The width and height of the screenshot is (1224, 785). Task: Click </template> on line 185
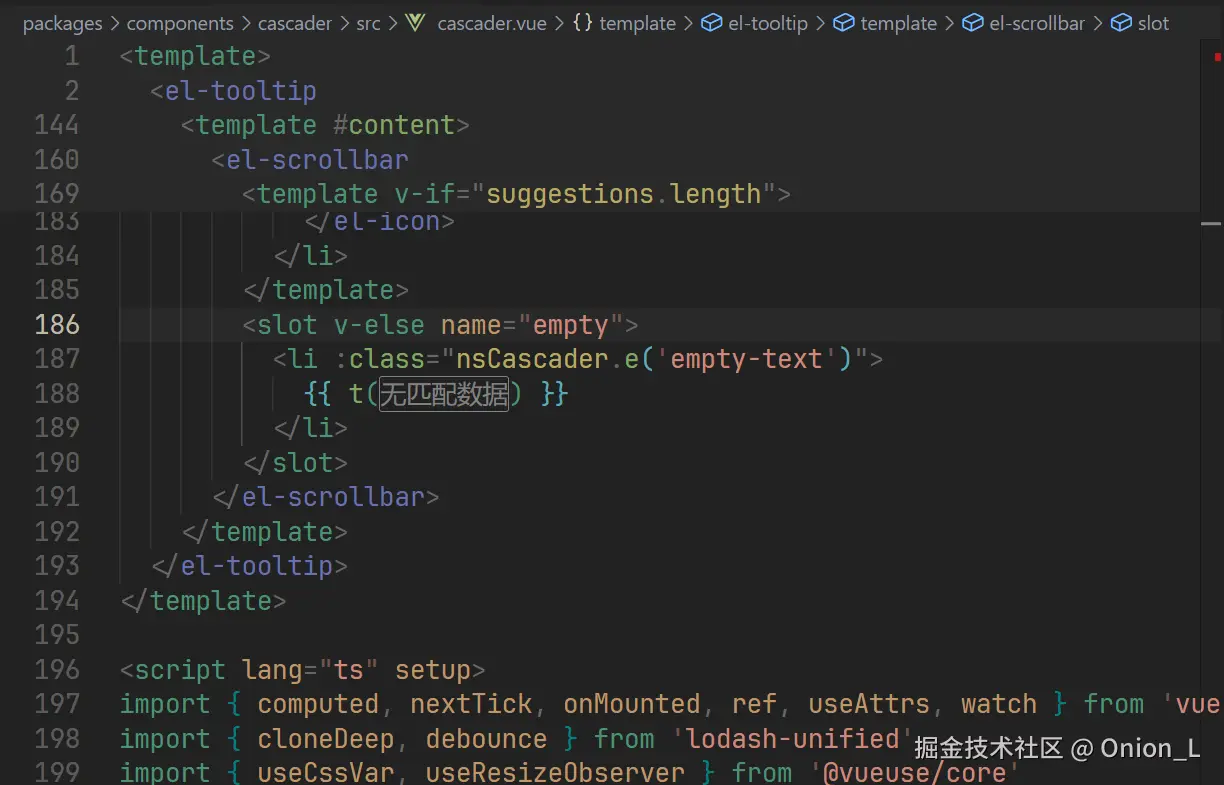326,290
